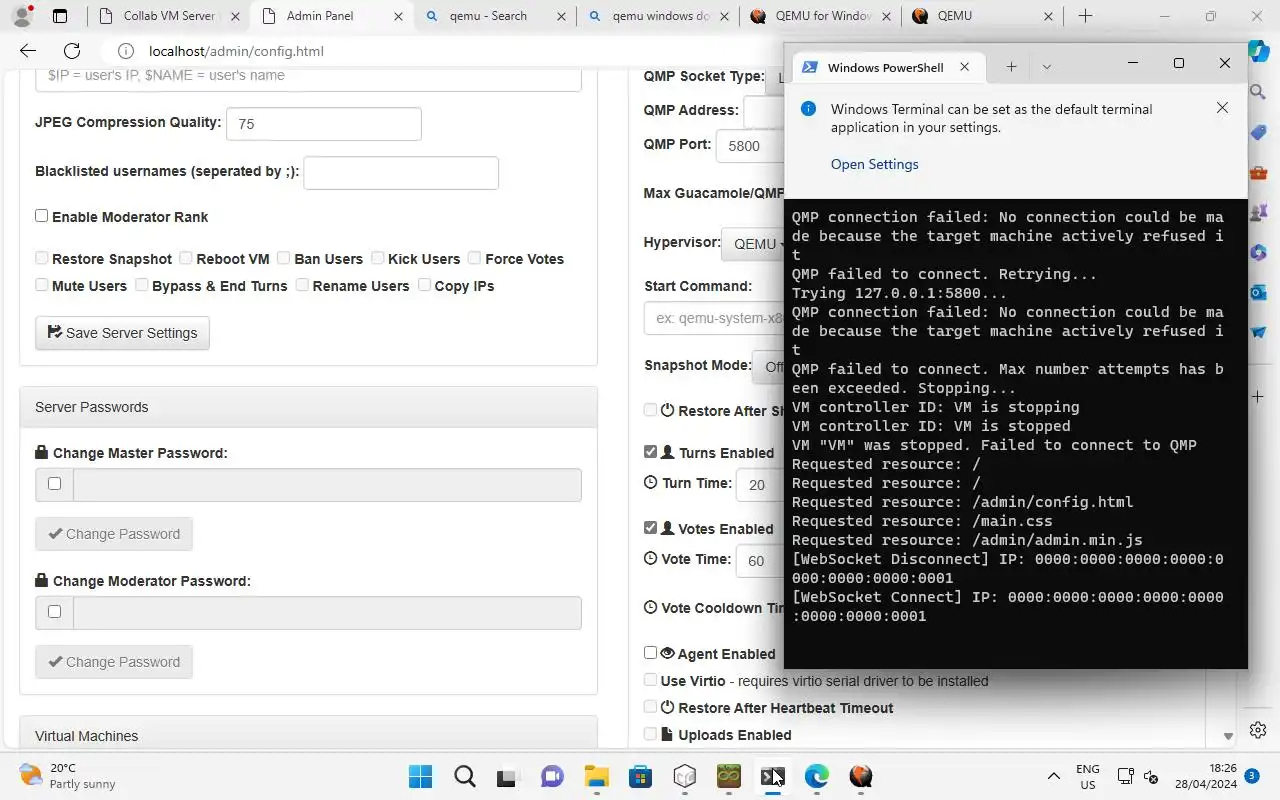
Task: Show hidden system tray icons
Action: [x=1053, y=776]
